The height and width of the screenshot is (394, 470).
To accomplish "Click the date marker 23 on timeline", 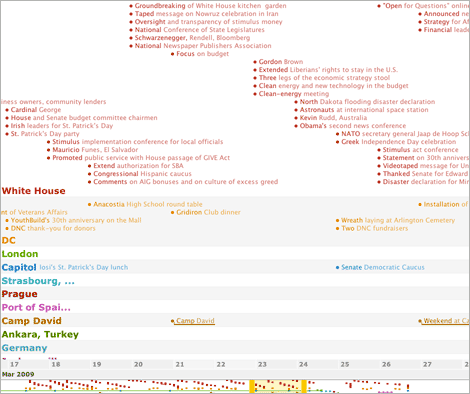I will point(262,364).
